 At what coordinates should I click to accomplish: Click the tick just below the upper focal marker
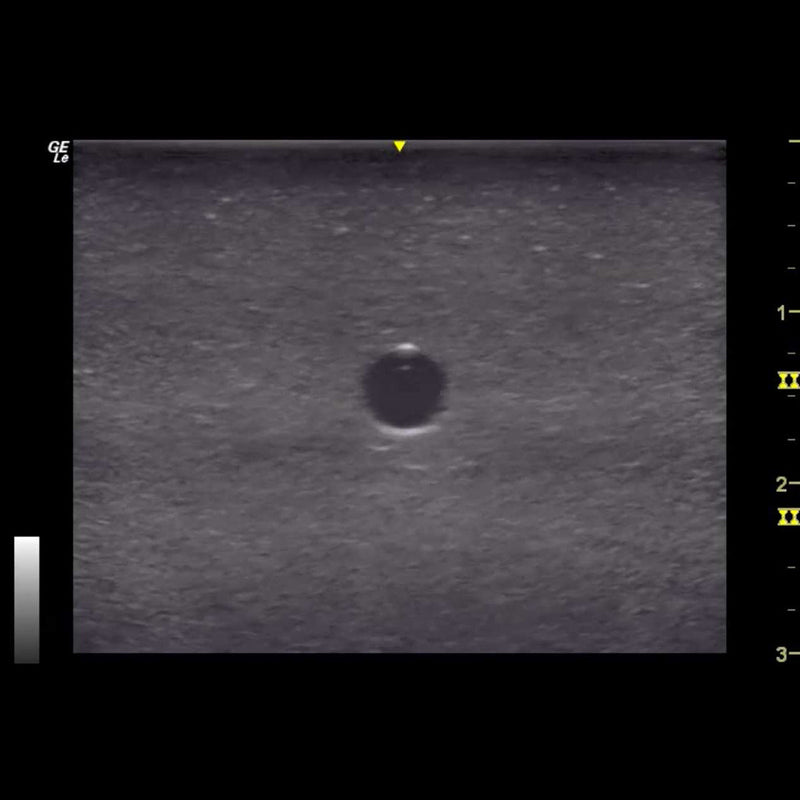(x=794, y=398)
